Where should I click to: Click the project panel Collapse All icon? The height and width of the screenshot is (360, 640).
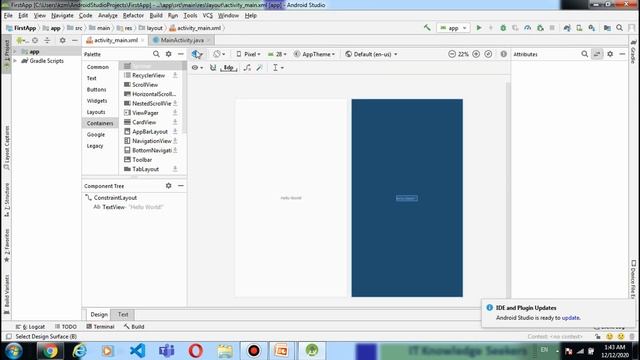(x=47, y=40)
